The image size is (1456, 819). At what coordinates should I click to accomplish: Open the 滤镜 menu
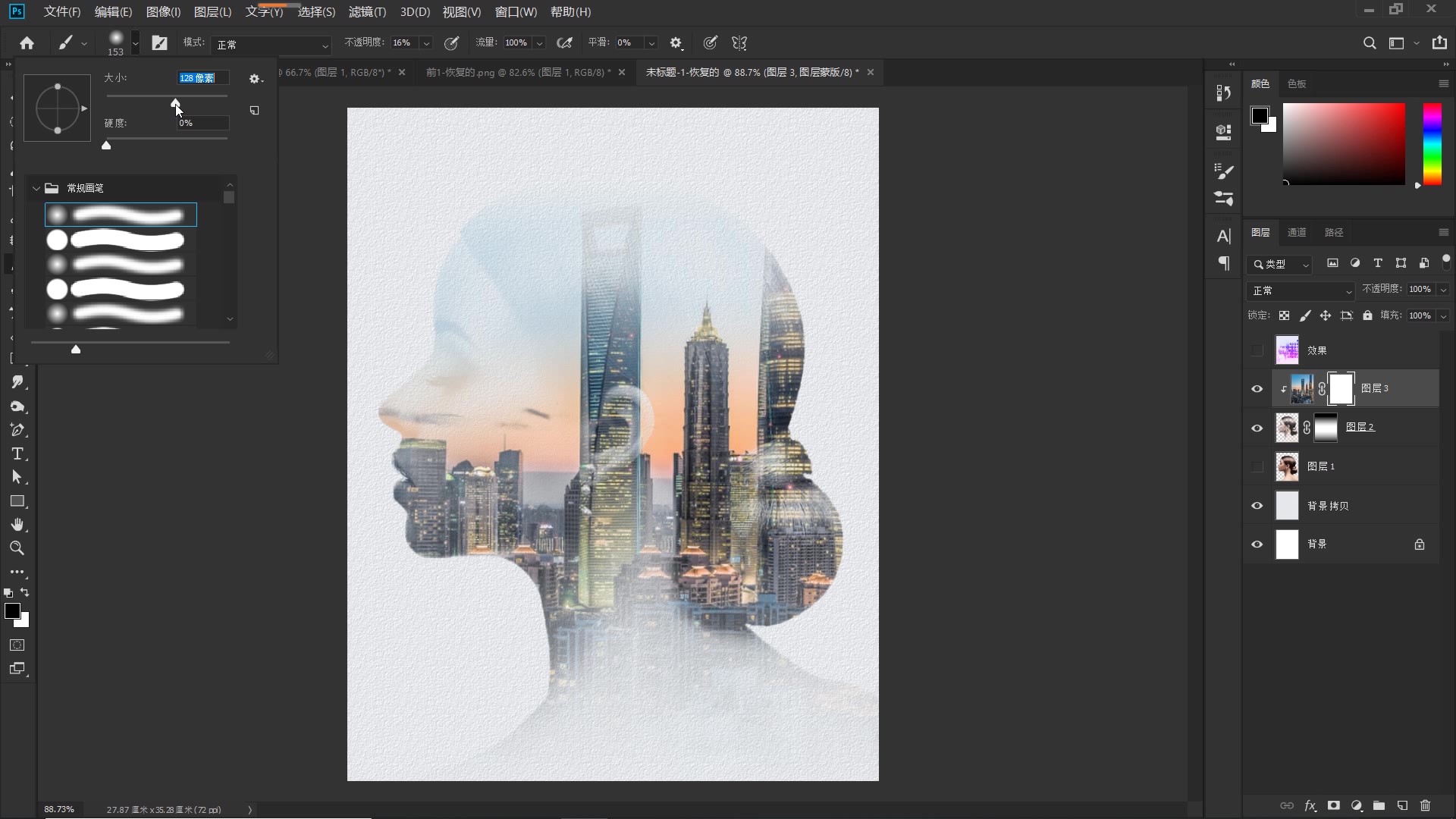(x=366, y=11)
